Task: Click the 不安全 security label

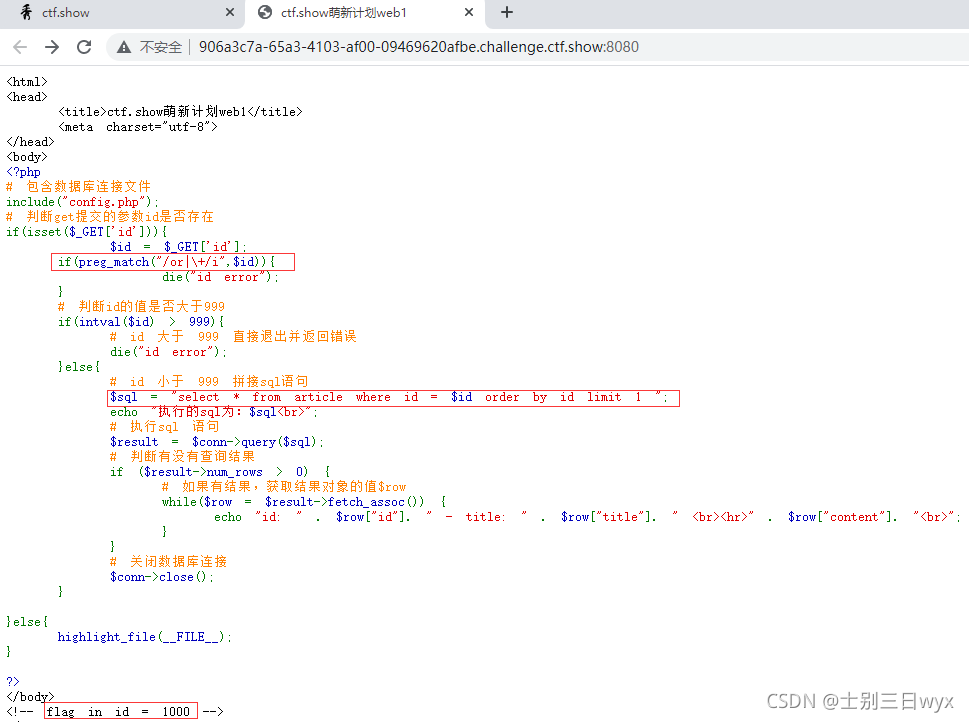Action: click(x=161, y=47)
